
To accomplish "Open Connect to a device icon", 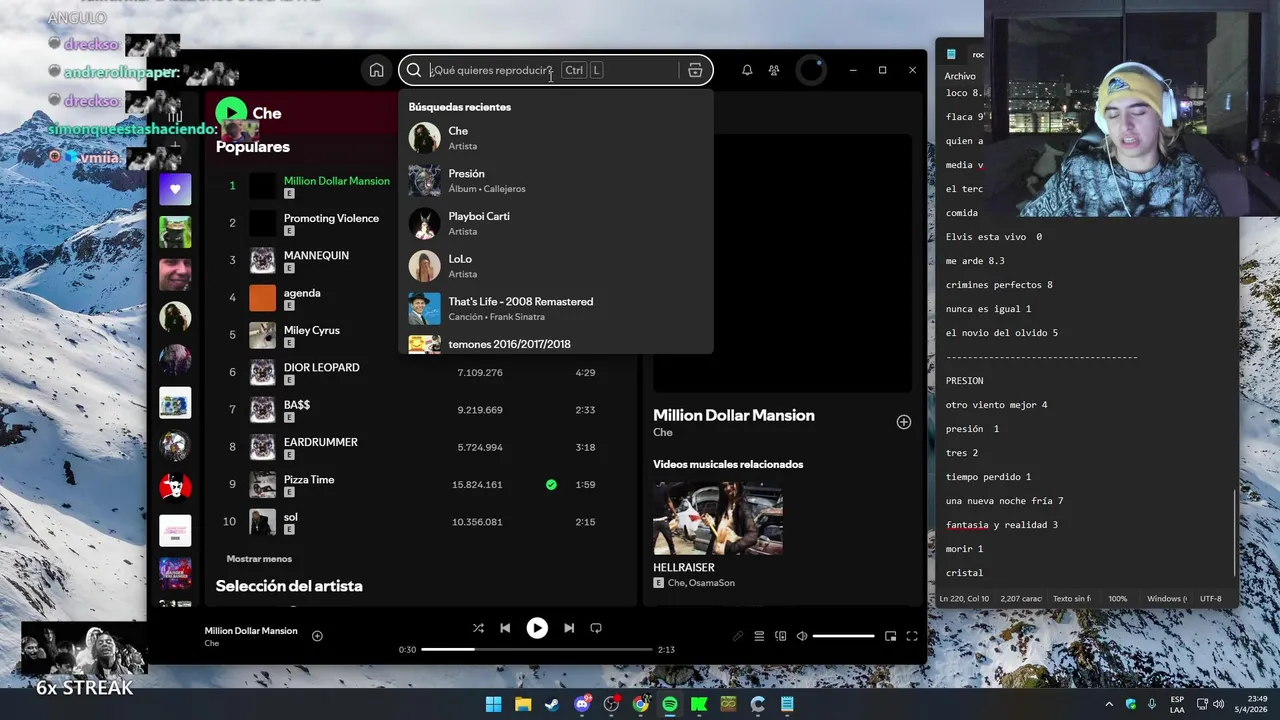I will (x=781, y=636).
